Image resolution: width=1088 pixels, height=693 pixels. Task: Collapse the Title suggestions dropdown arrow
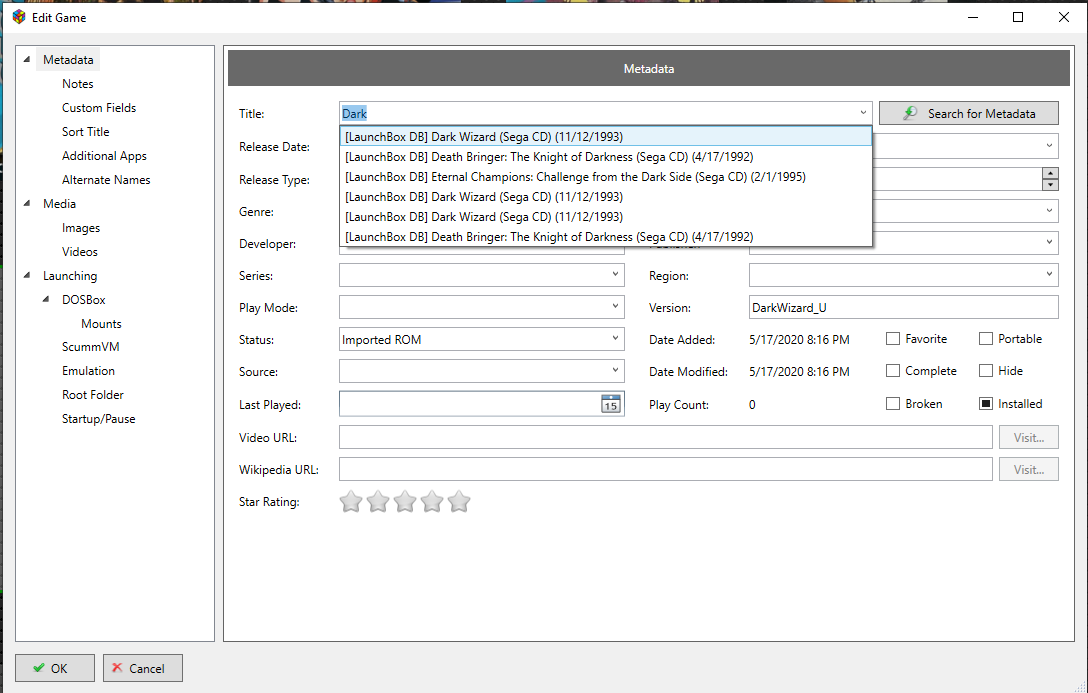click(863, 112)
